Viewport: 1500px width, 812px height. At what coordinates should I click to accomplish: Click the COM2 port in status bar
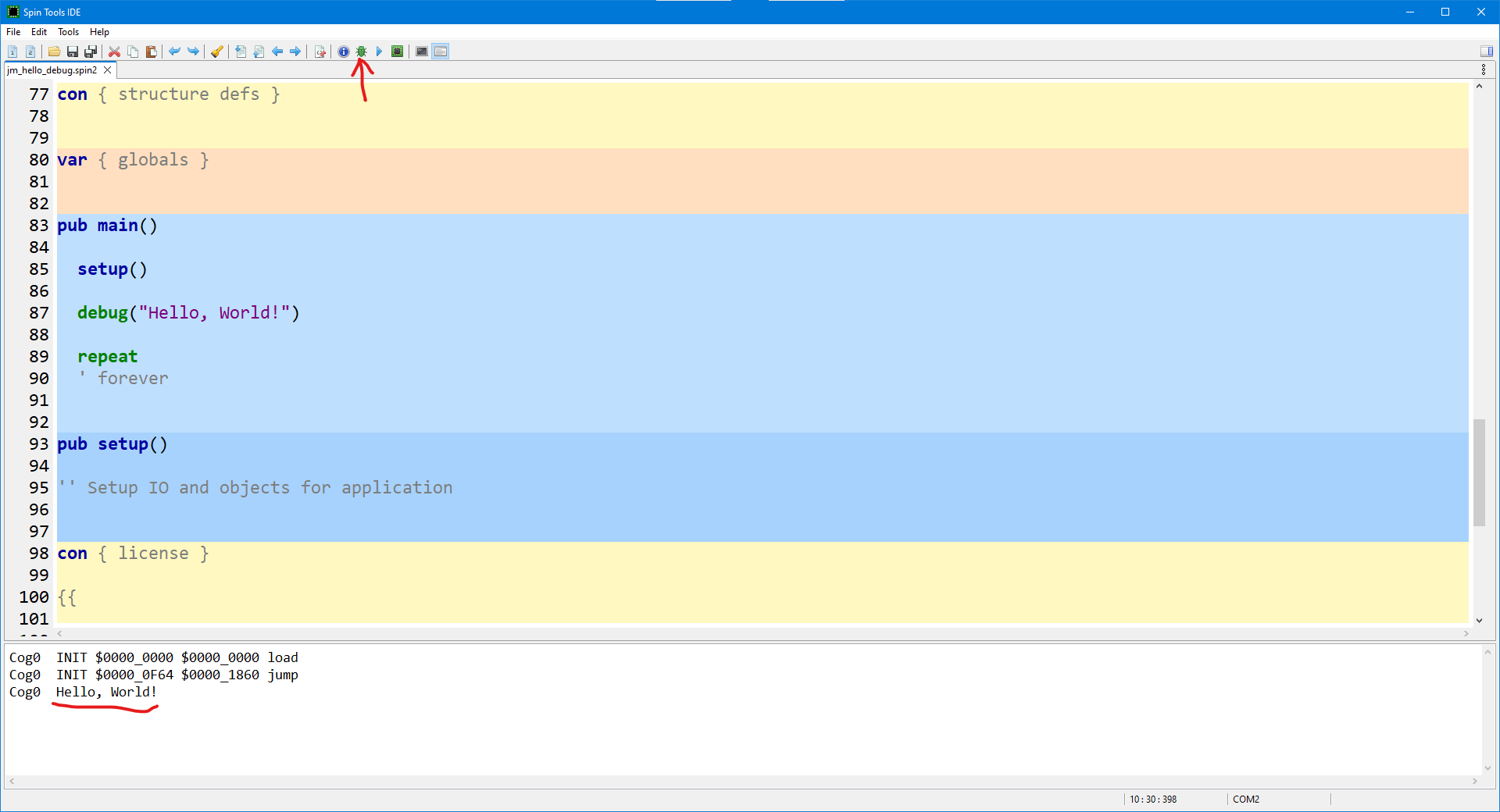click(x=1245, y=799)
